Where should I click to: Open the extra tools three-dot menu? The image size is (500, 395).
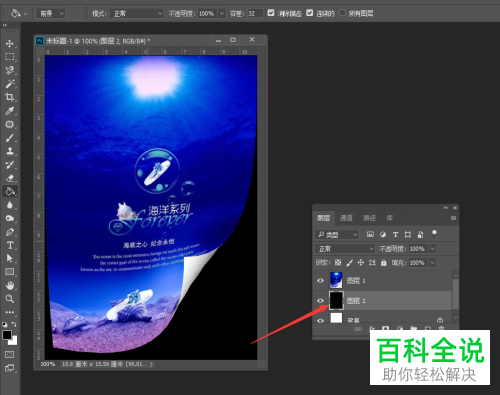pyautogui.click(x=10, y=312)
